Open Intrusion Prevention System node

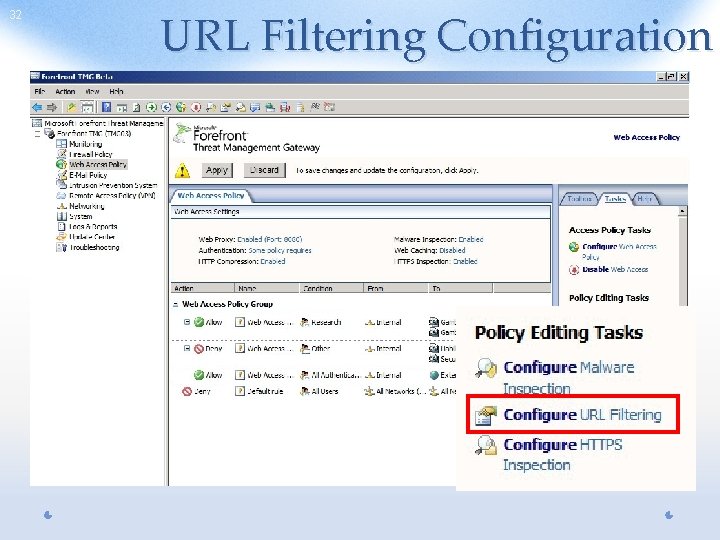coord(113,185)
